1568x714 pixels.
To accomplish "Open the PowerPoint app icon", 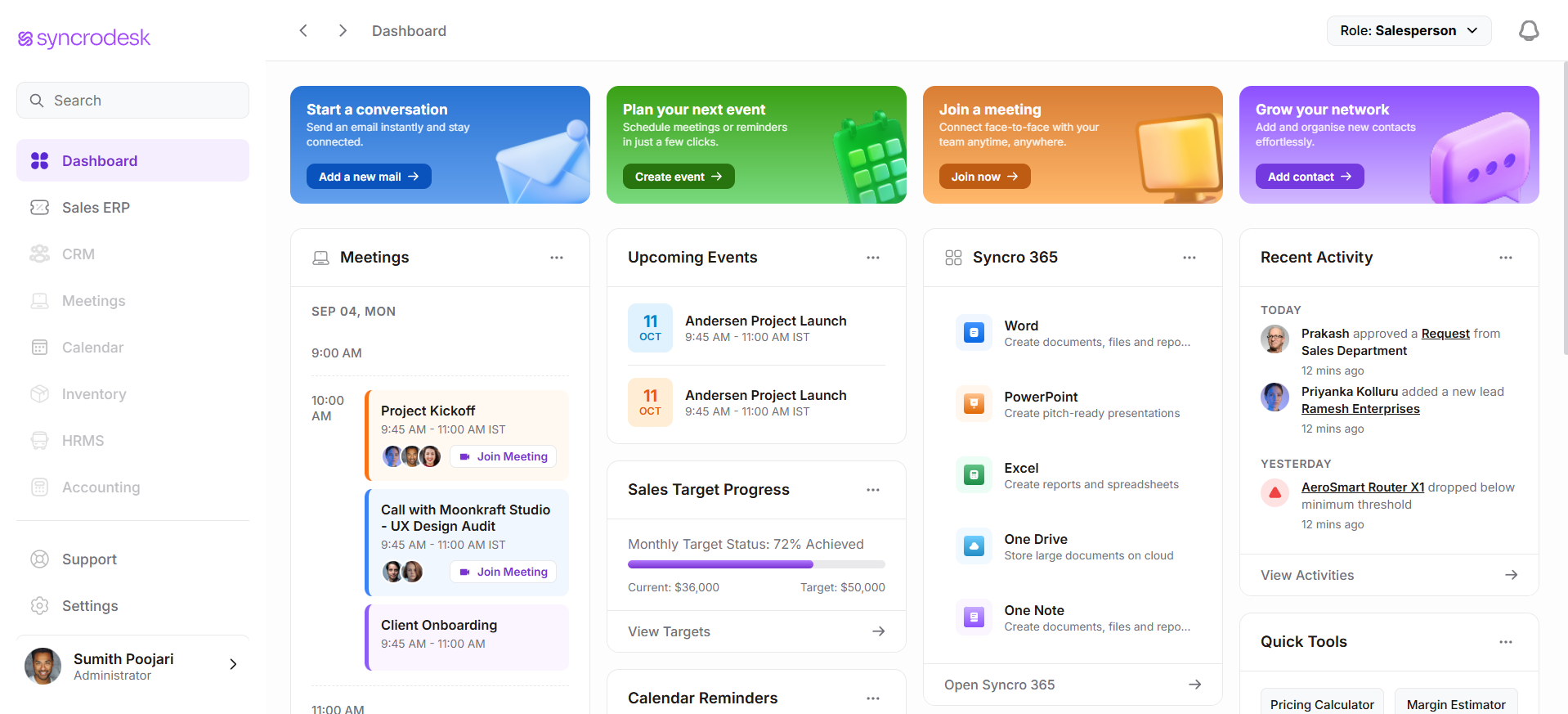I will [x=974, y=404].
